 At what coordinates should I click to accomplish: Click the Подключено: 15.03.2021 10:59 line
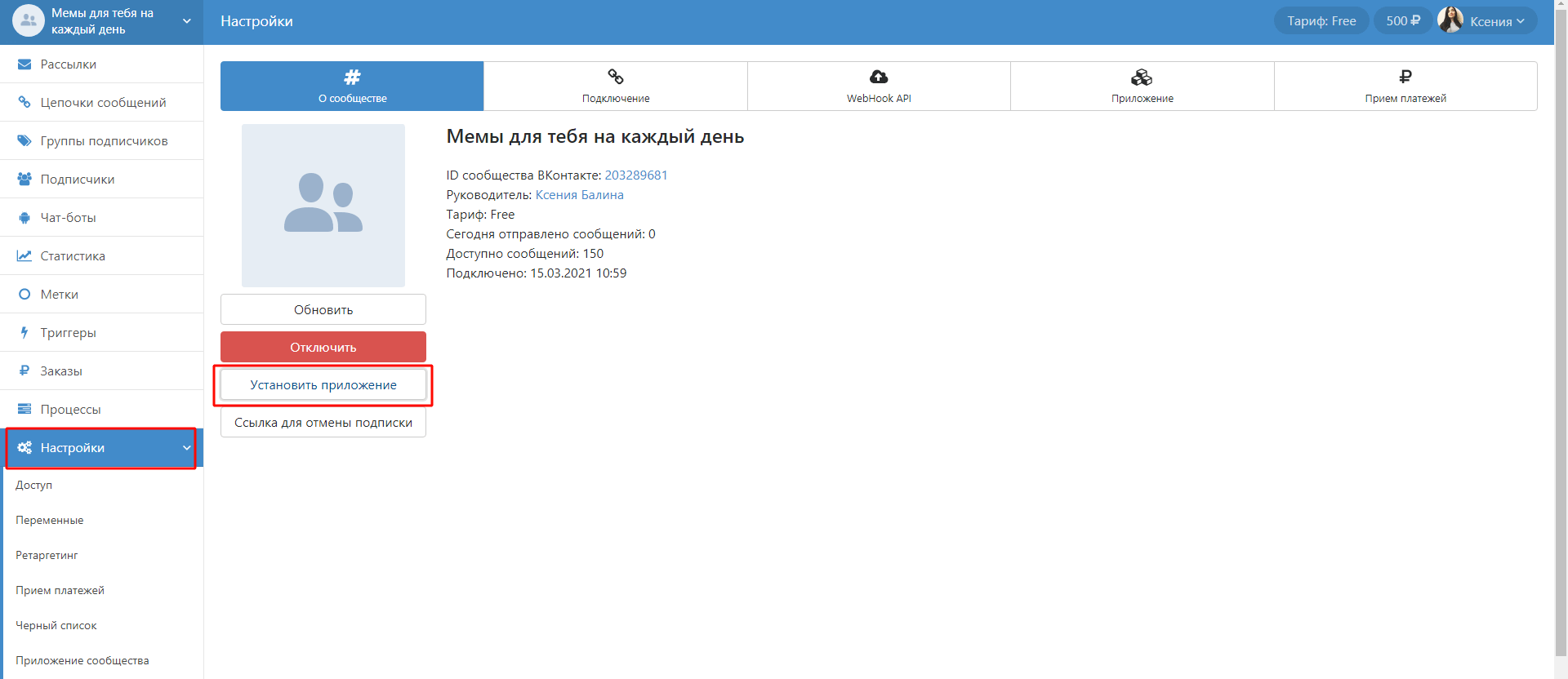coord(537,273)
